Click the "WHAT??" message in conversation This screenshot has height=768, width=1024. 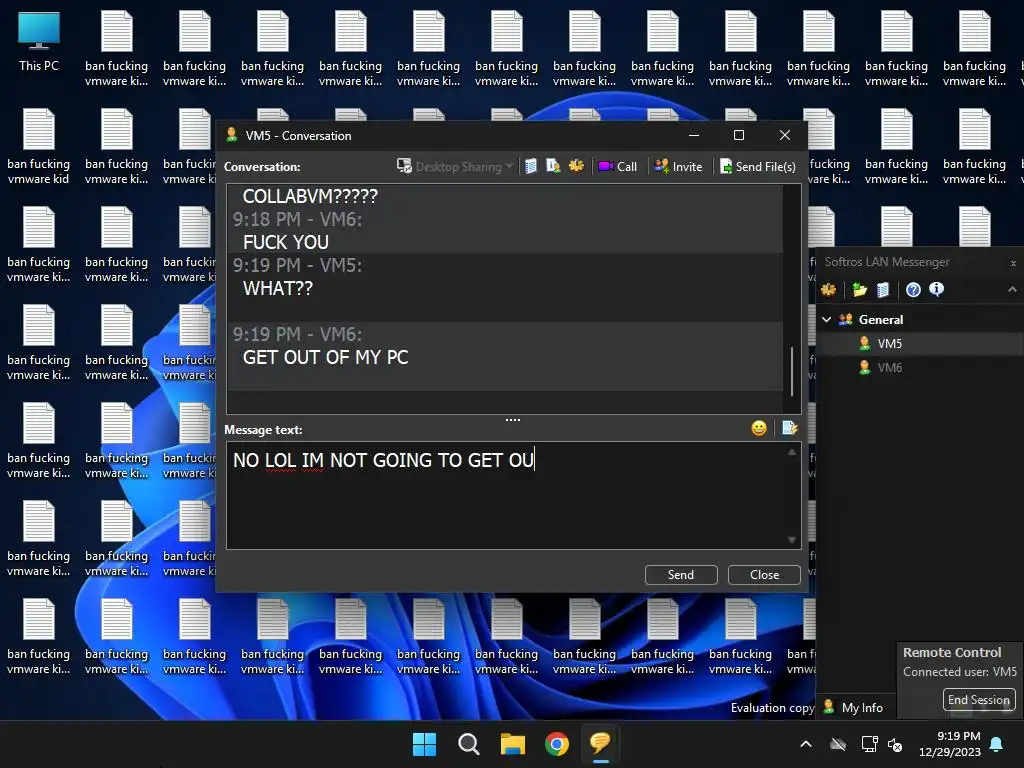click(x=278, y=288)
